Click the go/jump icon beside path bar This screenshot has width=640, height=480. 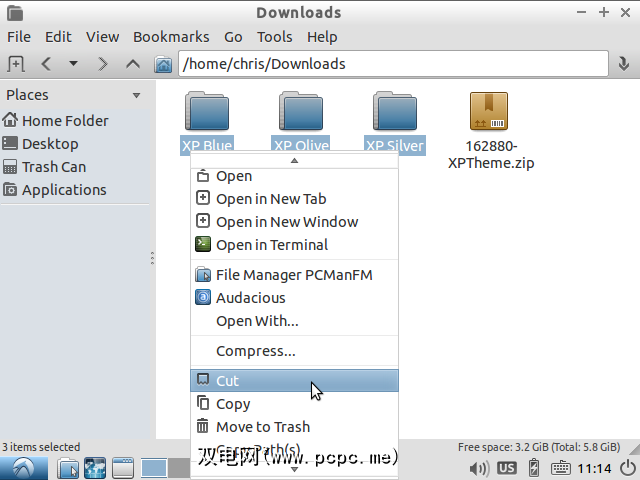623,64
